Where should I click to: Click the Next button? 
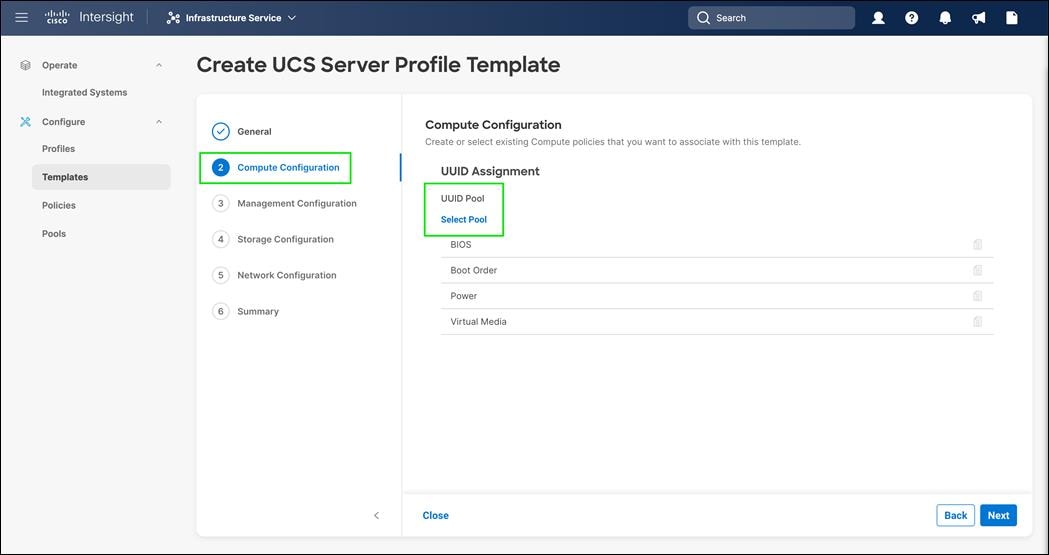(998, 516)
